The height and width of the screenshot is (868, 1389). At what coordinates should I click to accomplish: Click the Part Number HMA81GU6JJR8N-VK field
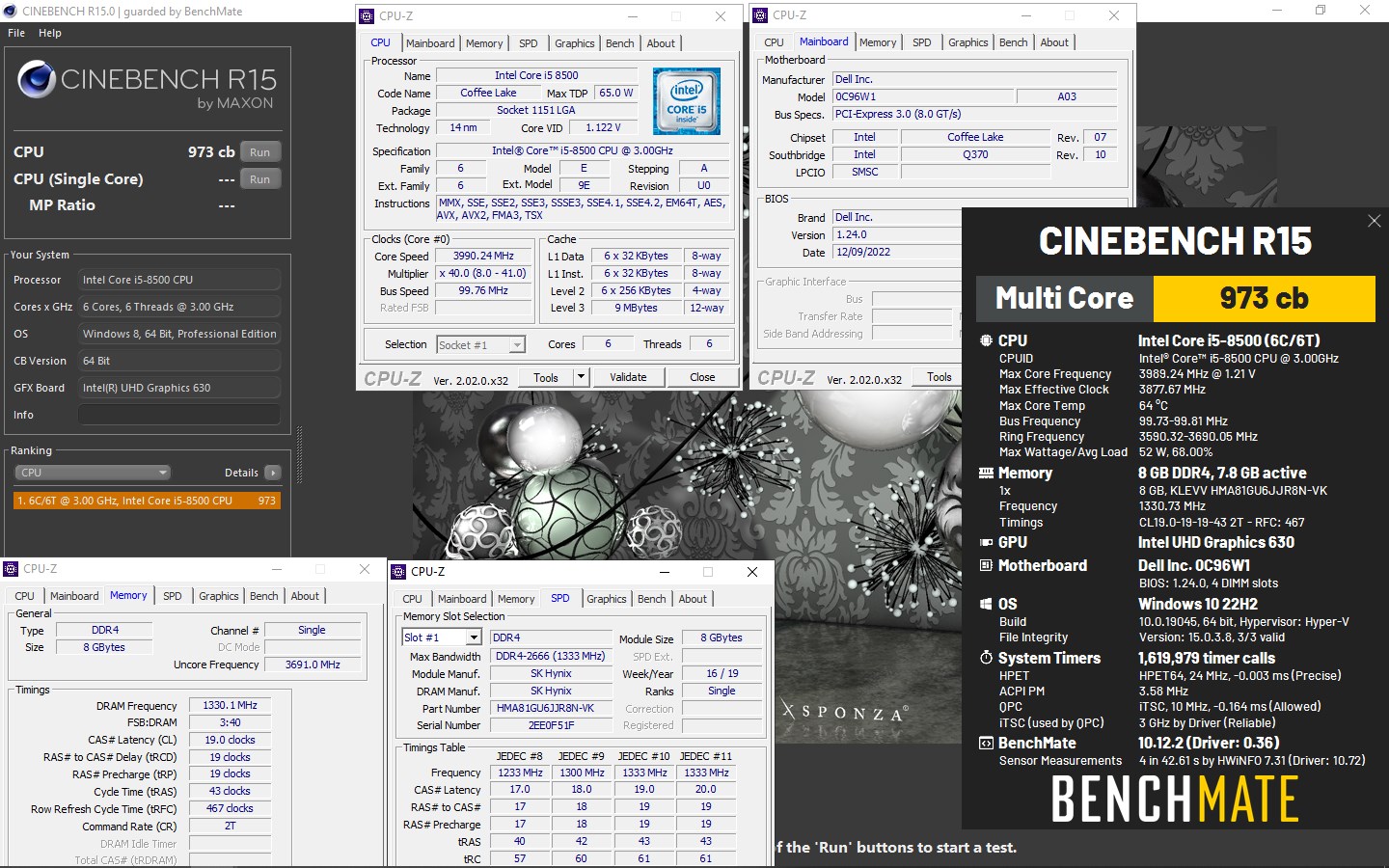[551, 708]
